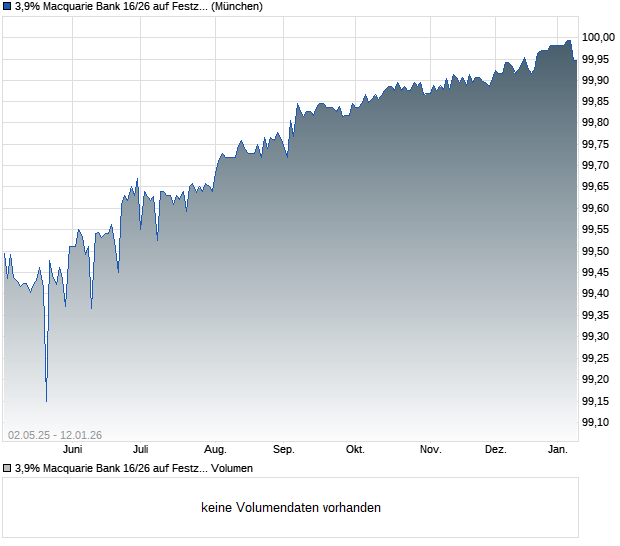
Task: Select the Nov. label on the time axis
Action: click(x=430, y=450)
